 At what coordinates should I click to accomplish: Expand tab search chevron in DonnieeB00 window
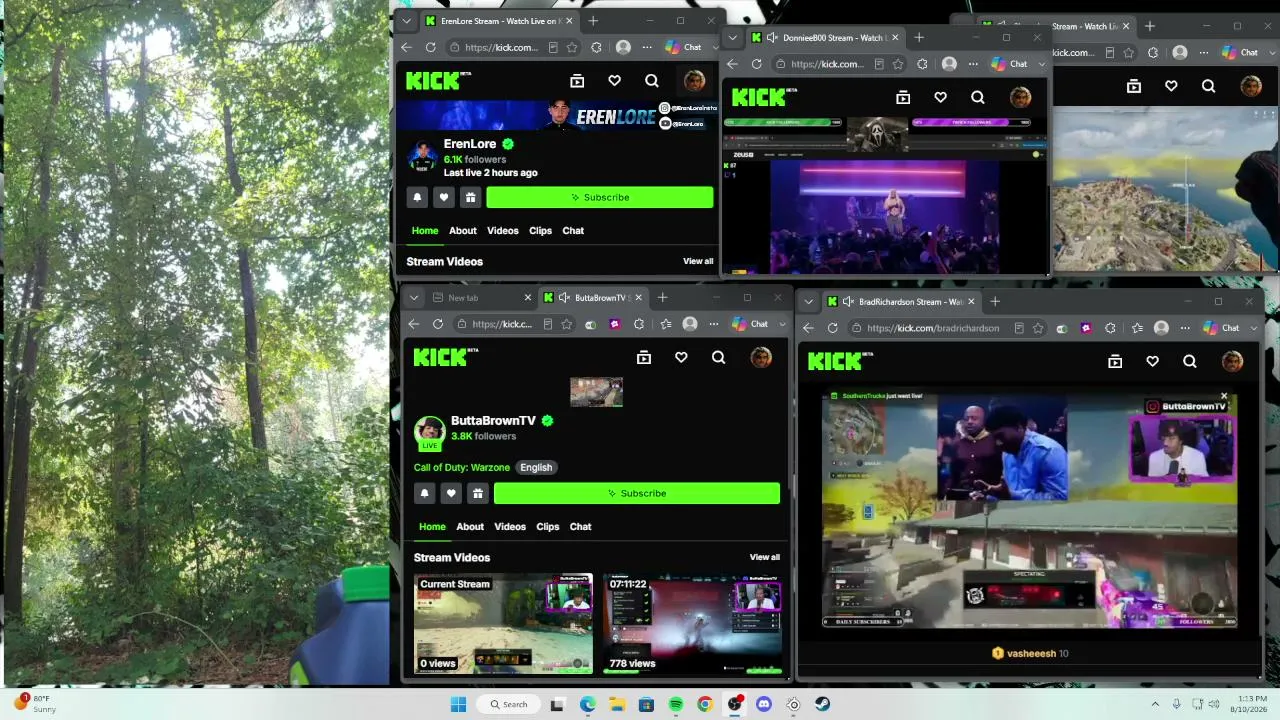tap(732, 38)
